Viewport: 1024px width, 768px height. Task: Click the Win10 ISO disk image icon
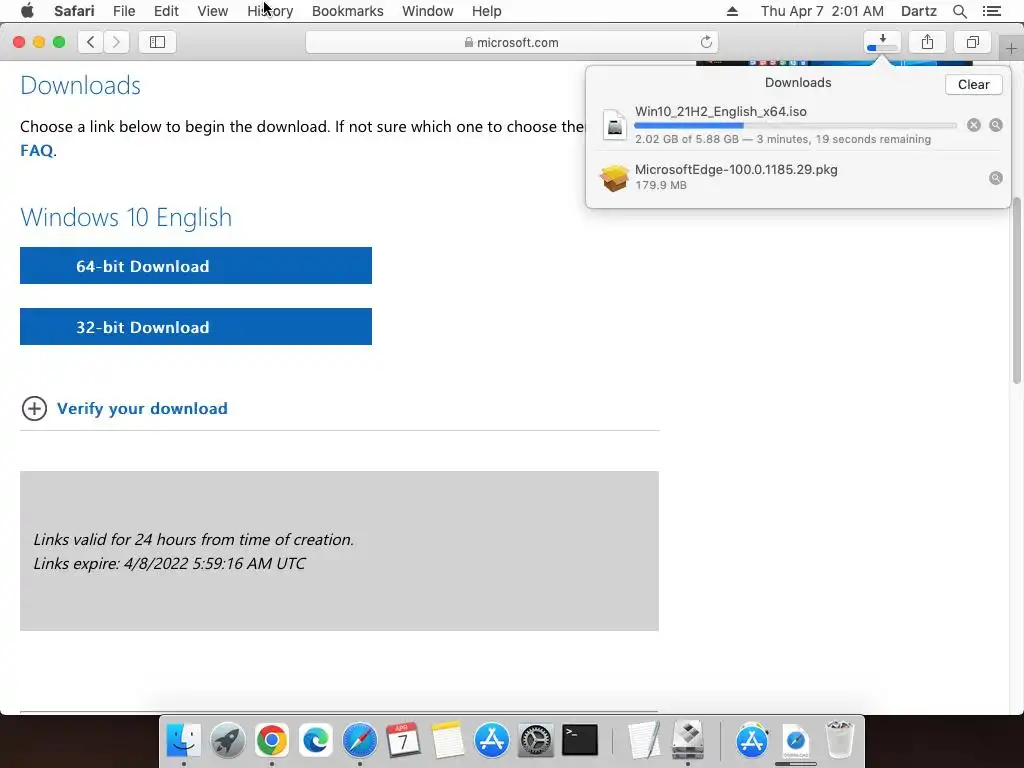pos(615,125)
